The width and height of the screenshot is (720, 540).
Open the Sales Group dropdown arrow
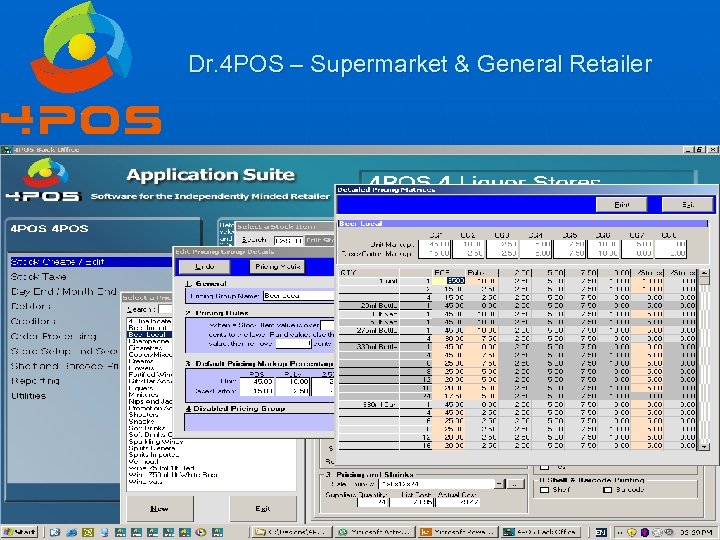501,484
